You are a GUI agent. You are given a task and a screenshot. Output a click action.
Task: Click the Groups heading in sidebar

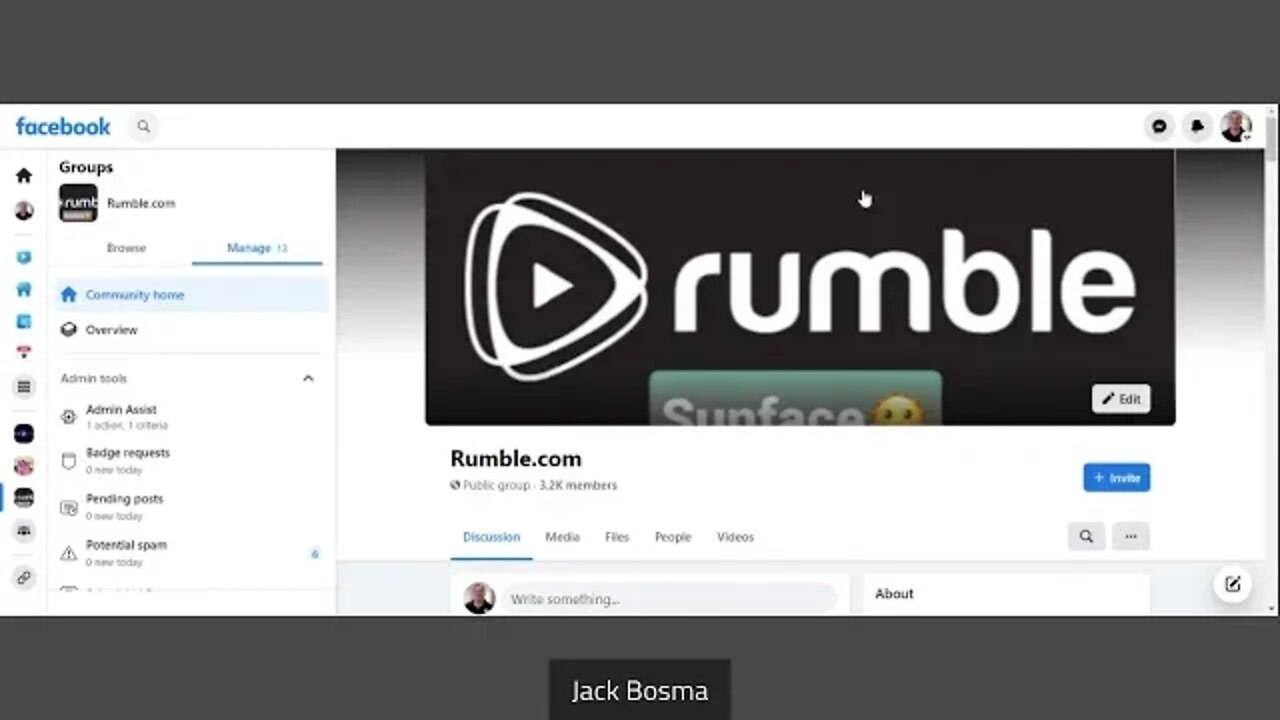[x=86, y=167]
